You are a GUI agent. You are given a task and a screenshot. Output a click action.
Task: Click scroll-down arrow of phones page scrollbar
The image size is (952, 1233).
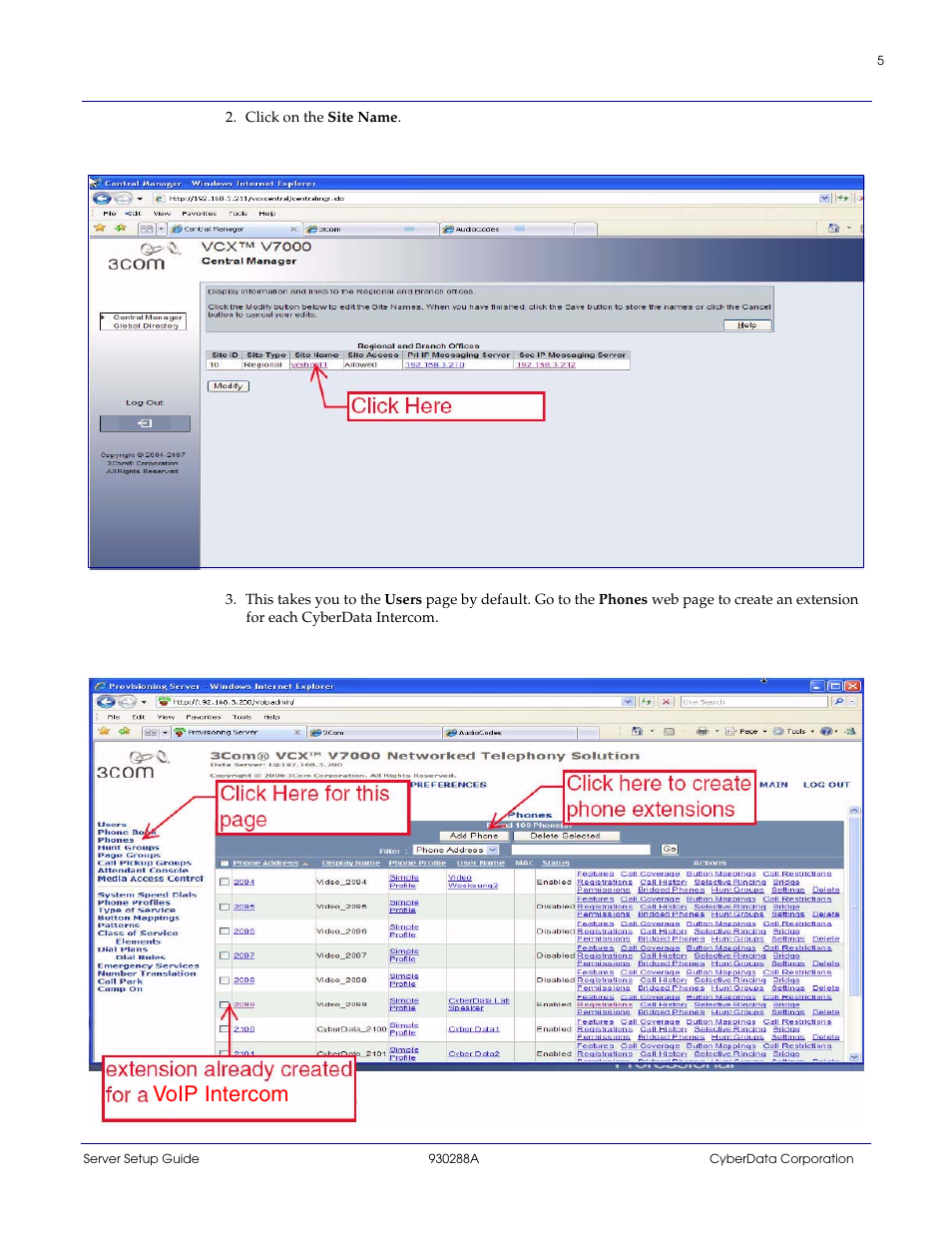(x=854, y=1055)
